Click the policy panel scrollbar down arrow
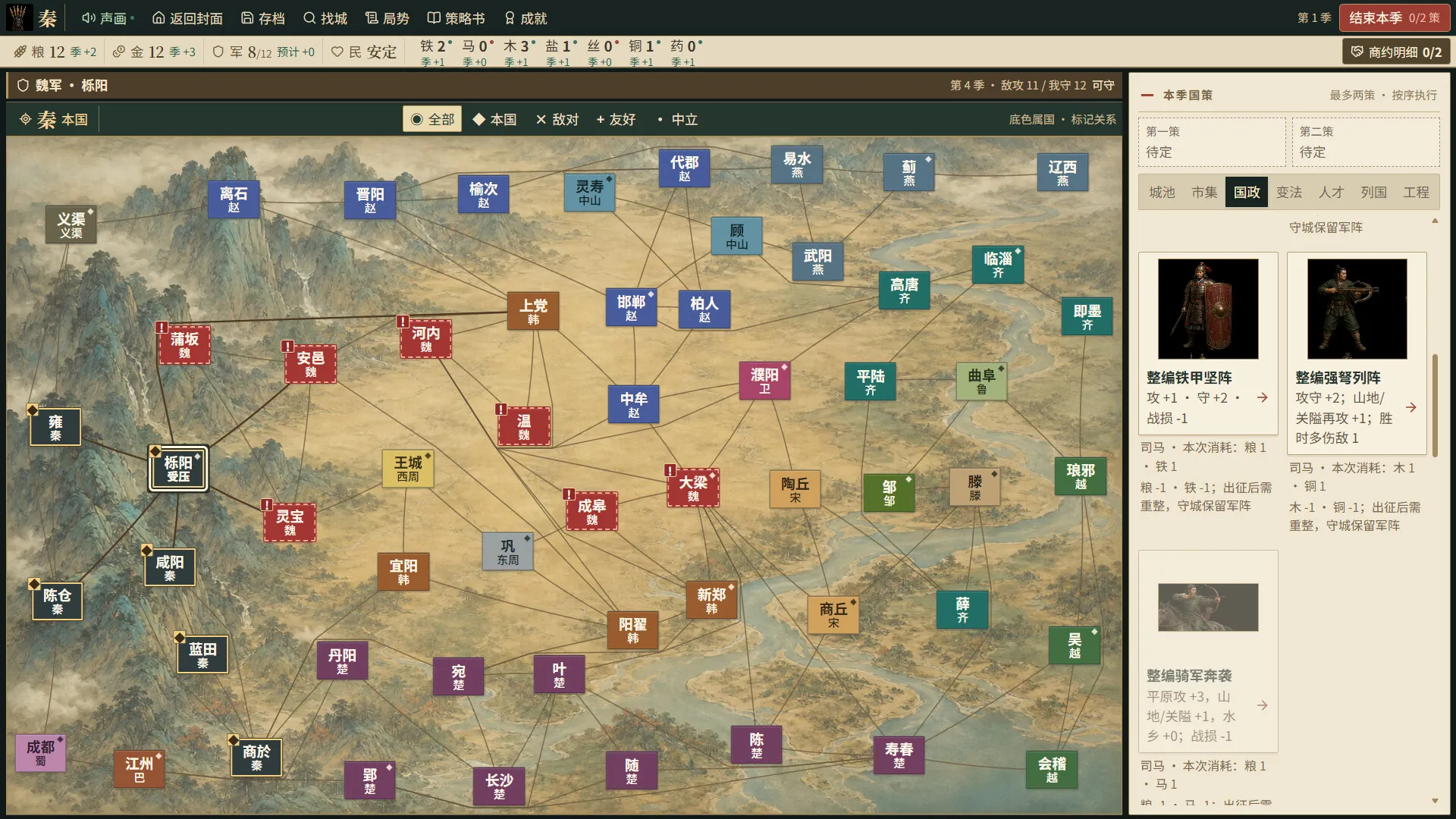 [1435, 801]
